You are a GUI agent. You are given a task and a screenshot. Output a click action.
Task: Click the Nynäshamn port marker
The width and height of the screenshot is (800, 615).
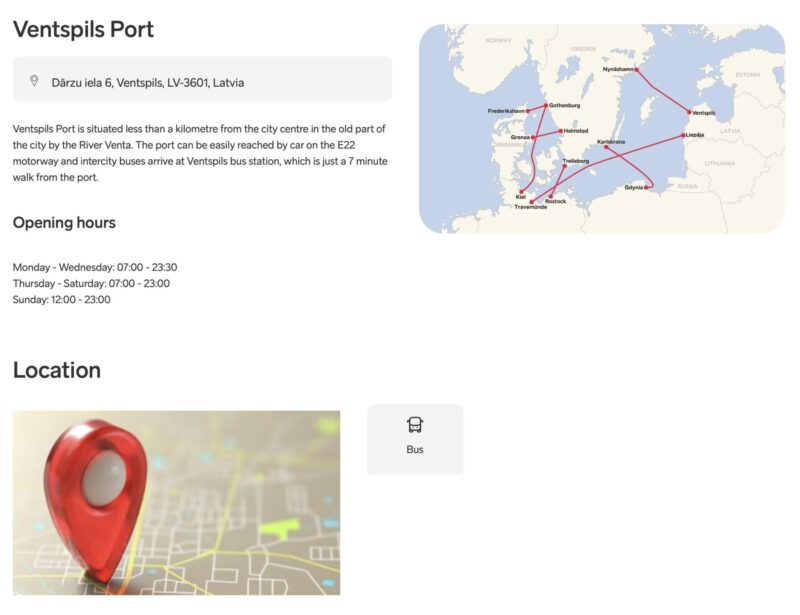click(637, 70)
